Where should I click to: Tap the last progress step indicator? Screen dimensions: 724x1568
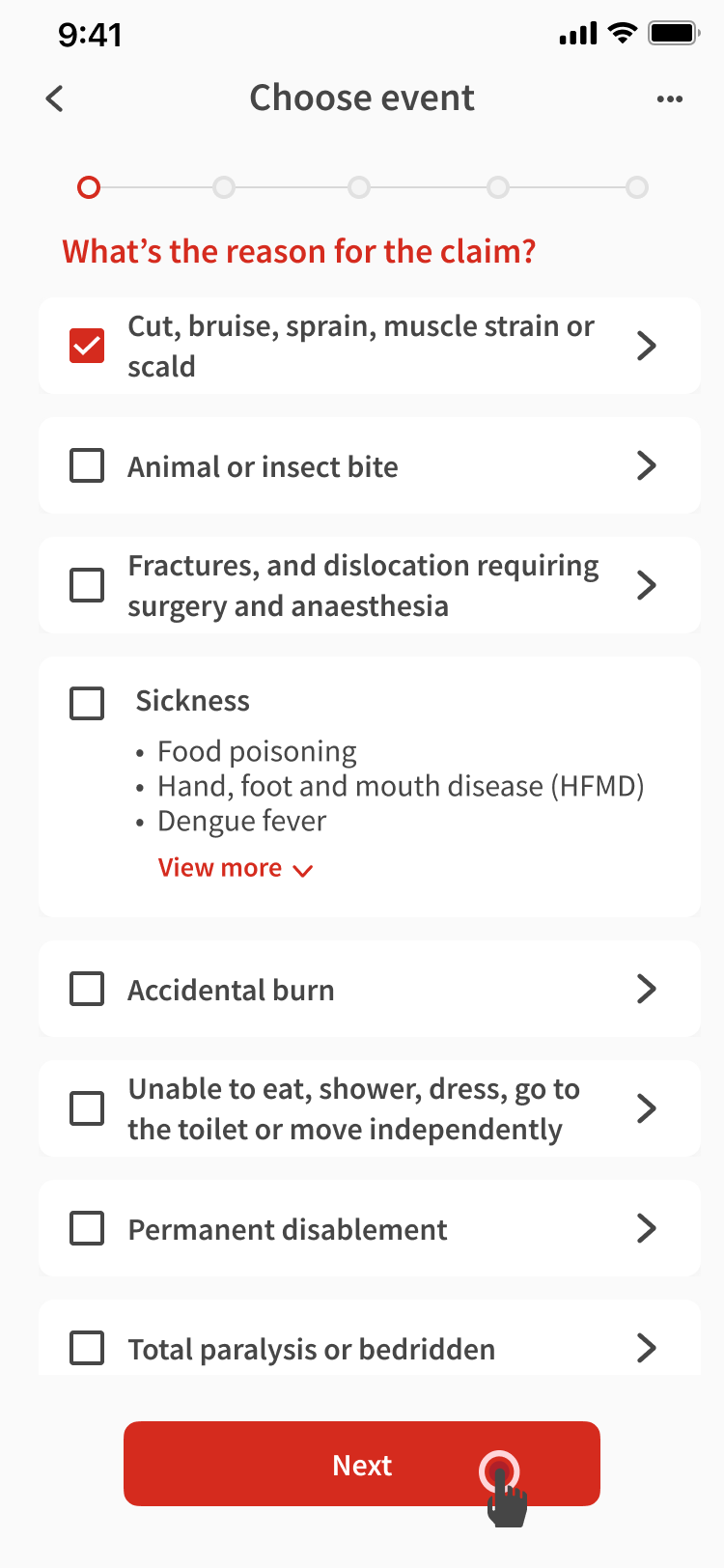[637, 187]
